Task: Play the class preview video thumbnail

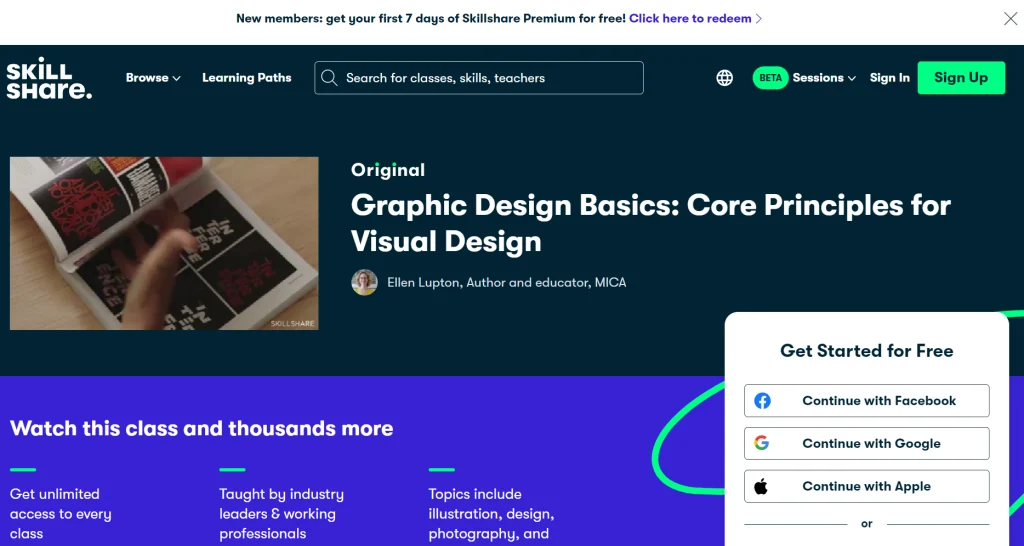Action: [x=164, y=243]
